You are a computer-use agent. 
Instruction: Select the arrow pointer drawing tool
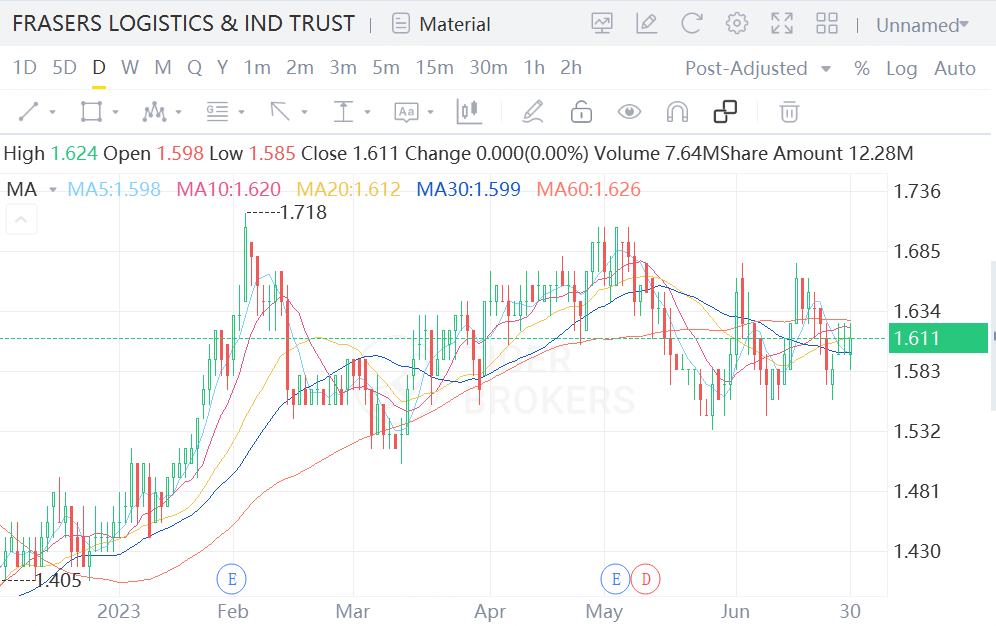pos(280,112)
